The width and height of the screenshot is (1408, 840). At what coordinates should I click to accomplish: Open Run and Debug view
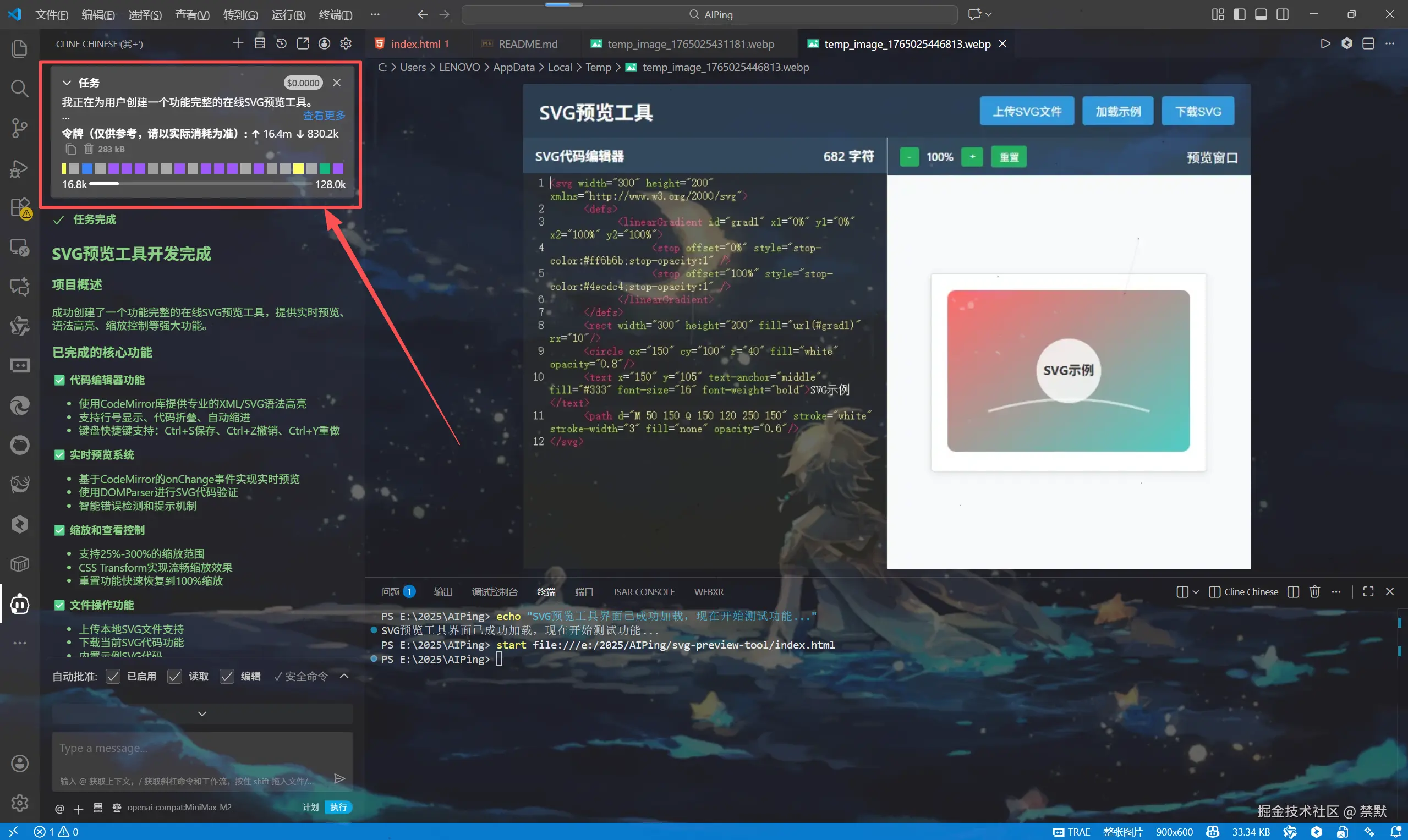click(x=19, y=168)
